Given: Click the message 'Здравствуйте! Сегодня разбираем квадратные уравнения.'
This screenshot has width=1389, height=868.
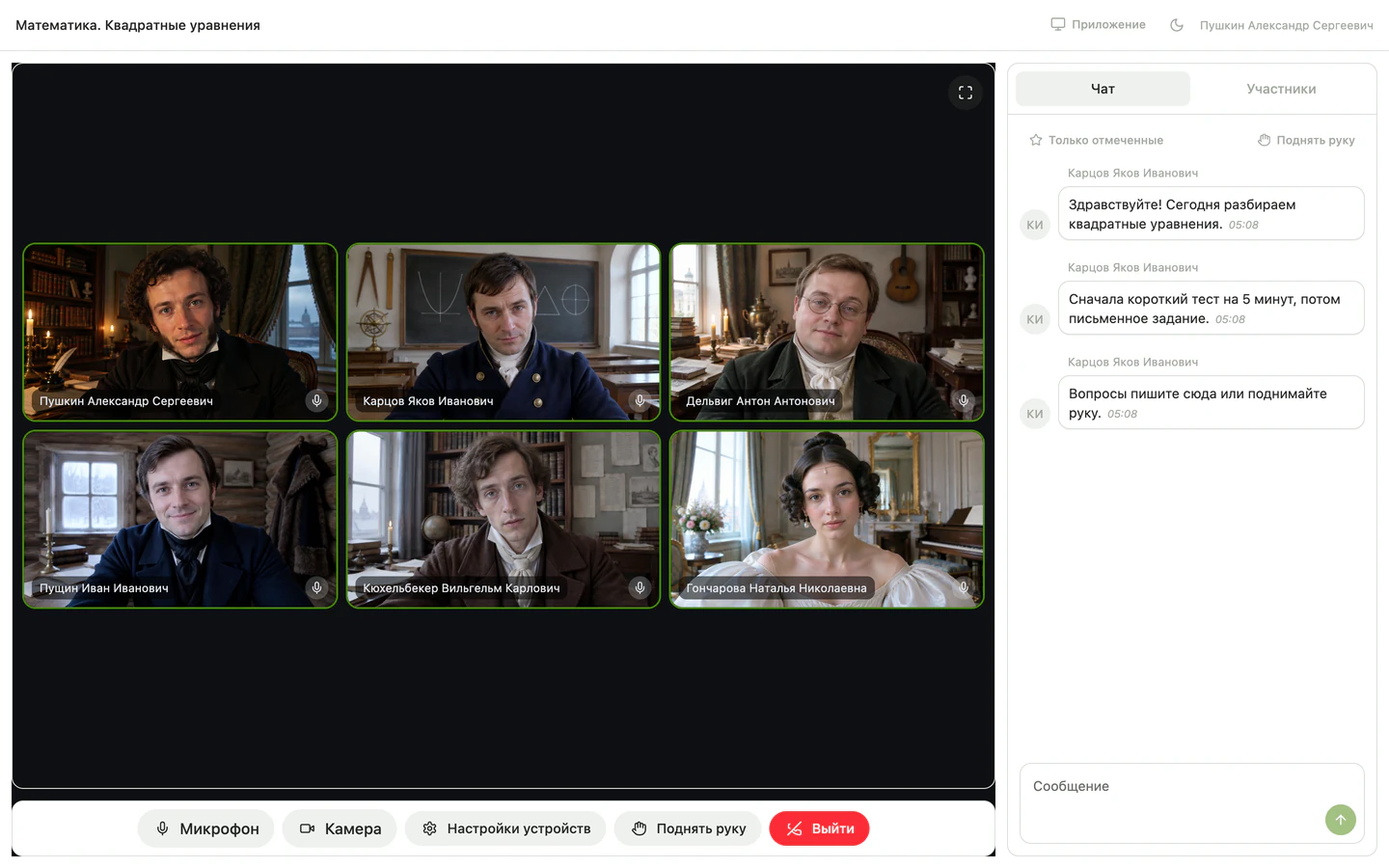Looking at the screenshot, I should pos(1212,213).
